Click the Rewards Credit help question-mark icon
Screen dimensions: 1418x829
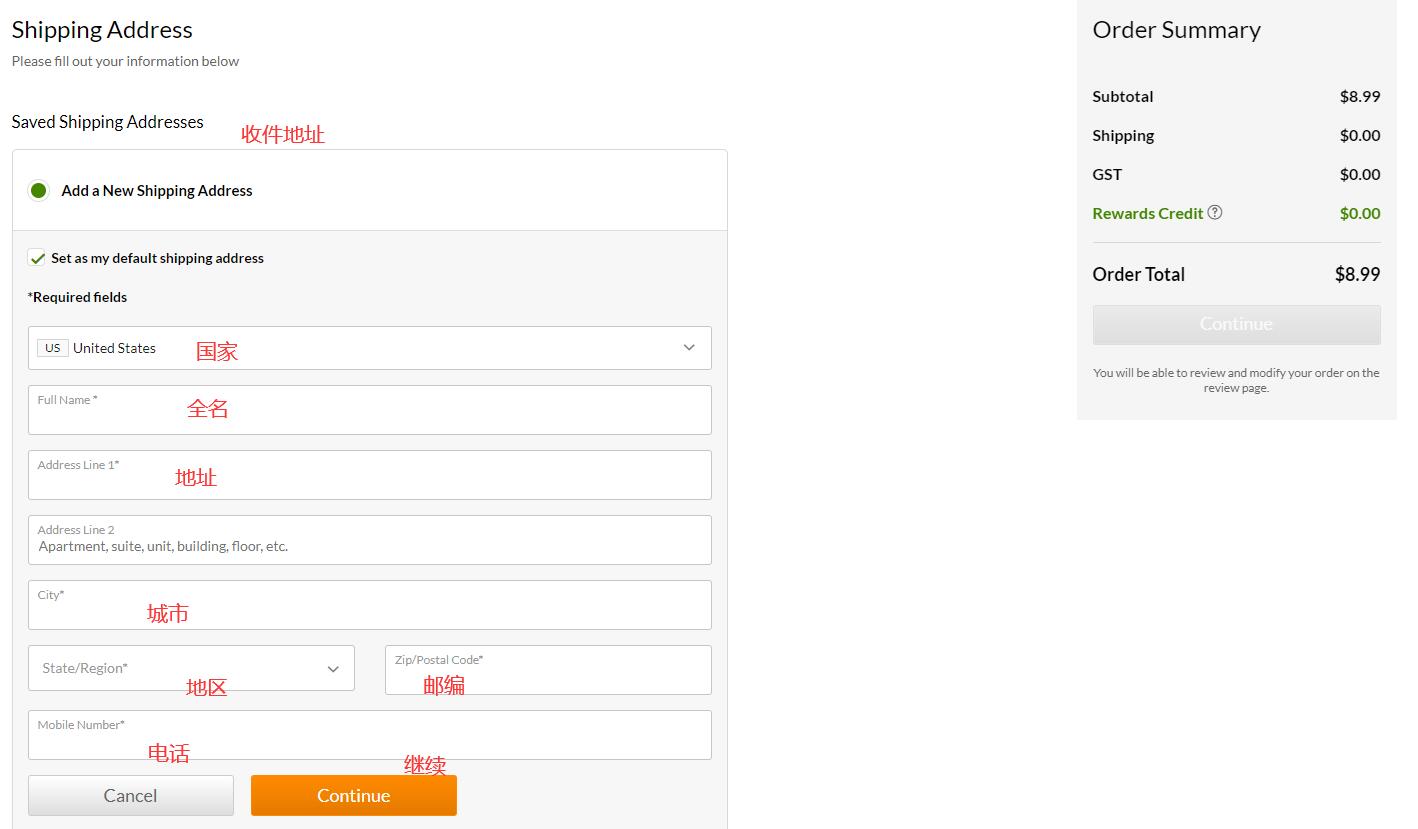[x=1215, y=212]
